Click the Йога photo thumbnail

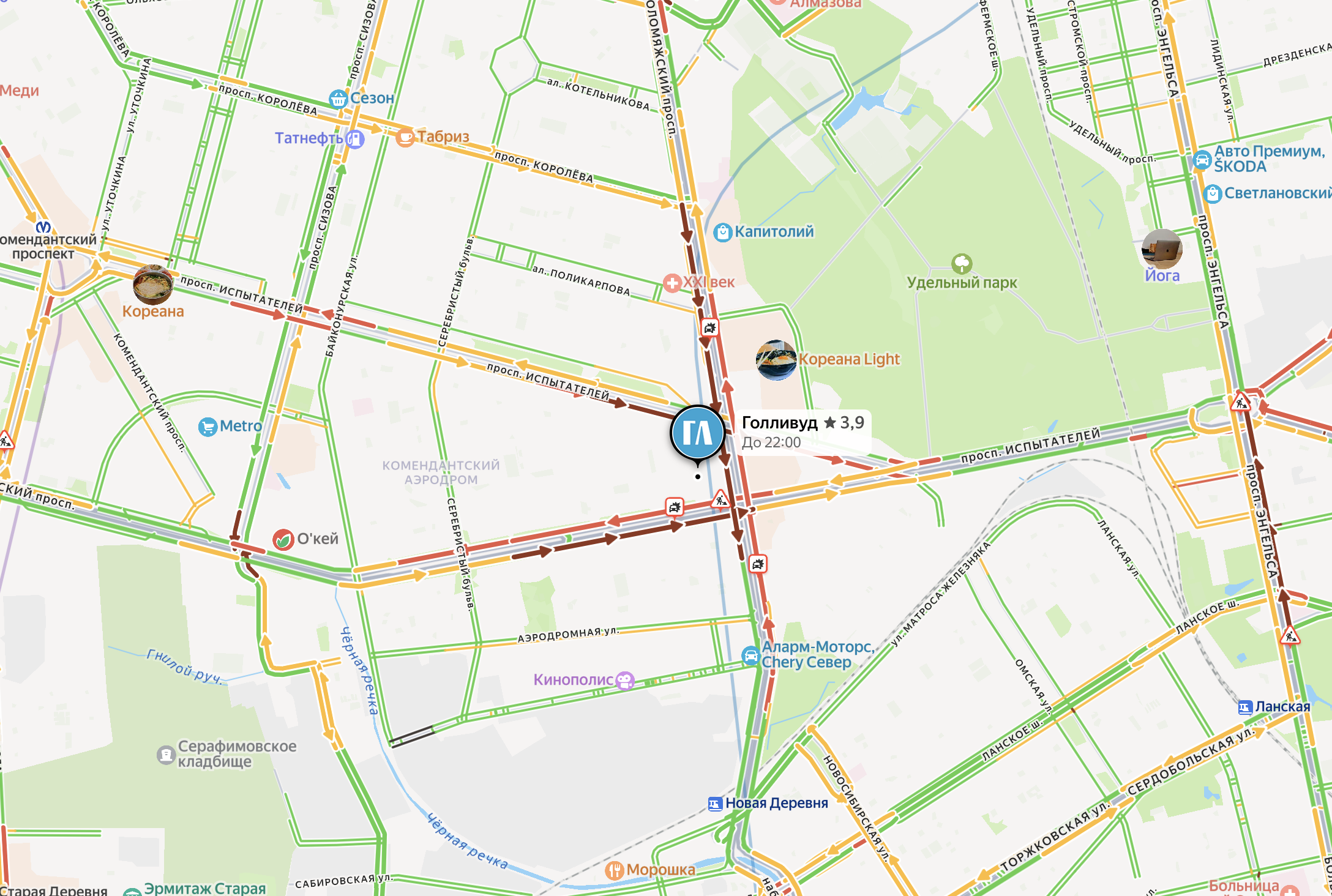click(1162, 248)
